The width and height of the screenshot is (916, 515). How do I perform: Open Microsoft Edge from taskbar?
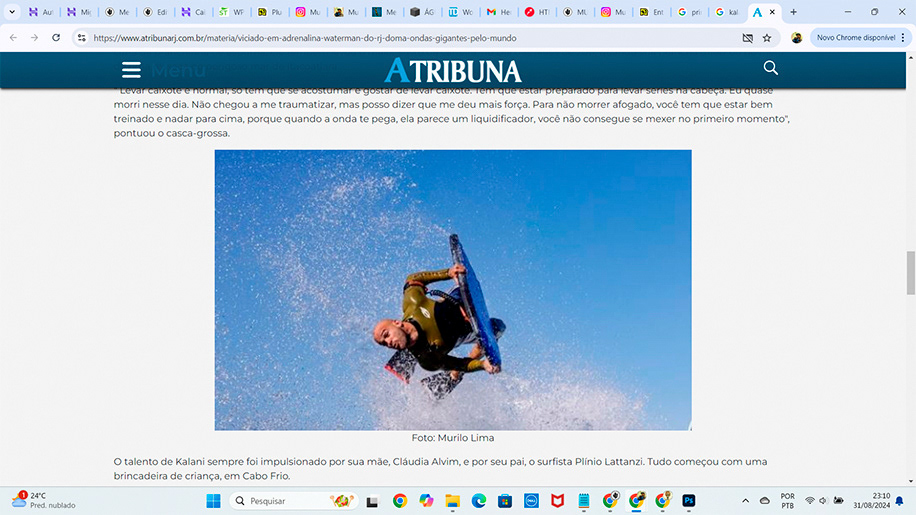tap(478, 501)
